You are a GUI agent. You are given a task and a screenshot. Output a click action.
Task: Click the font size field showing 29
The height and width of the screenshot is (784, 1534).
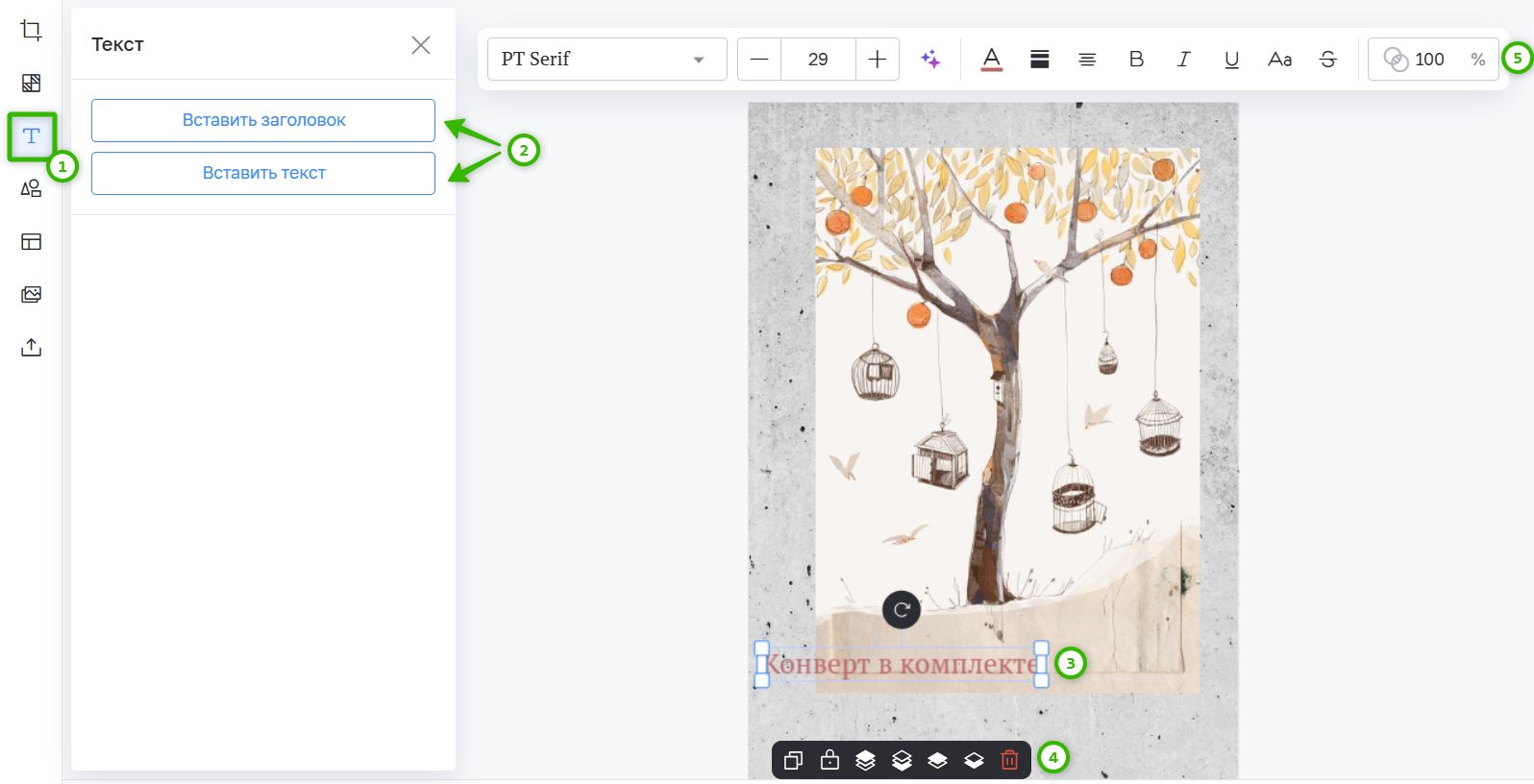pos(818,60)
